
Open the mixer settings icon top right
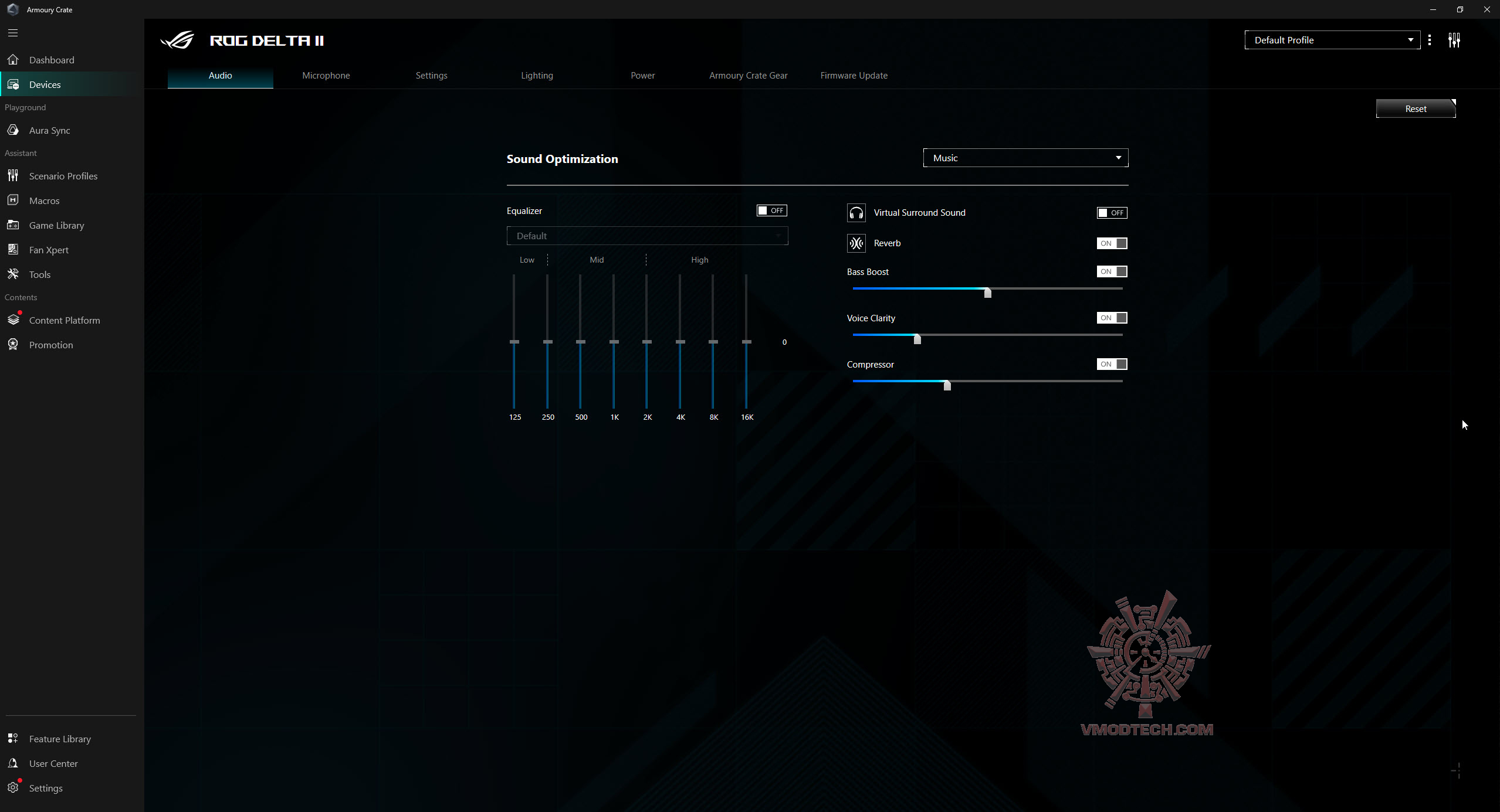point(1454,40)
